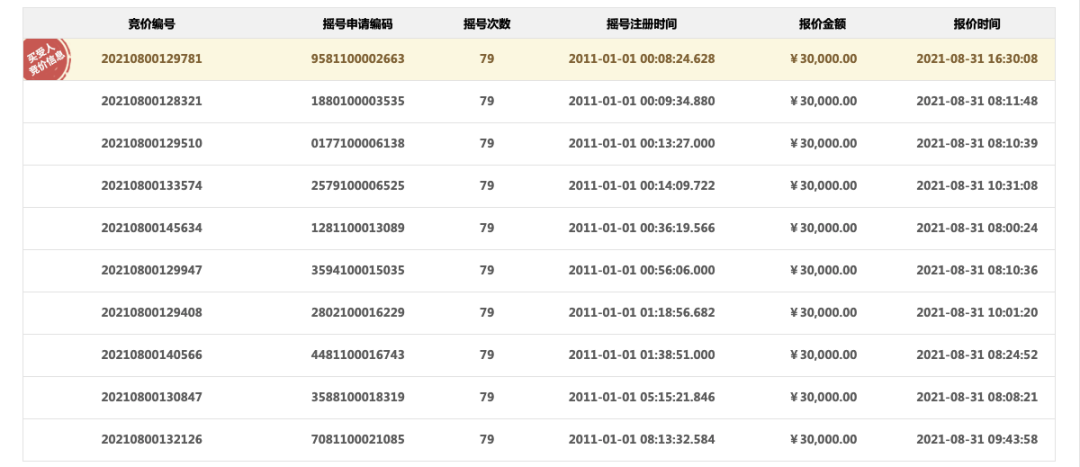This screenshot has width=1080, height=467.
Task: Click registration time 2011-01-01 00:14:09.722
Action: tap(642, 185)
